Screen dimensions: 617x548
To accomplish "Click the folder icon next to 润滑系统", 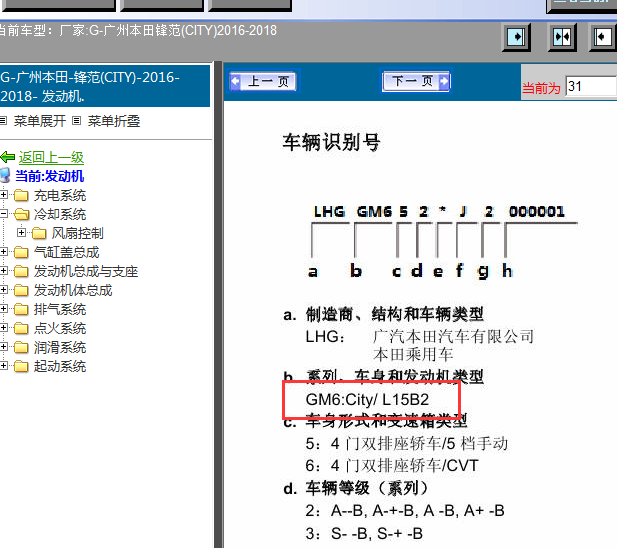I will (x=21, y=347).
